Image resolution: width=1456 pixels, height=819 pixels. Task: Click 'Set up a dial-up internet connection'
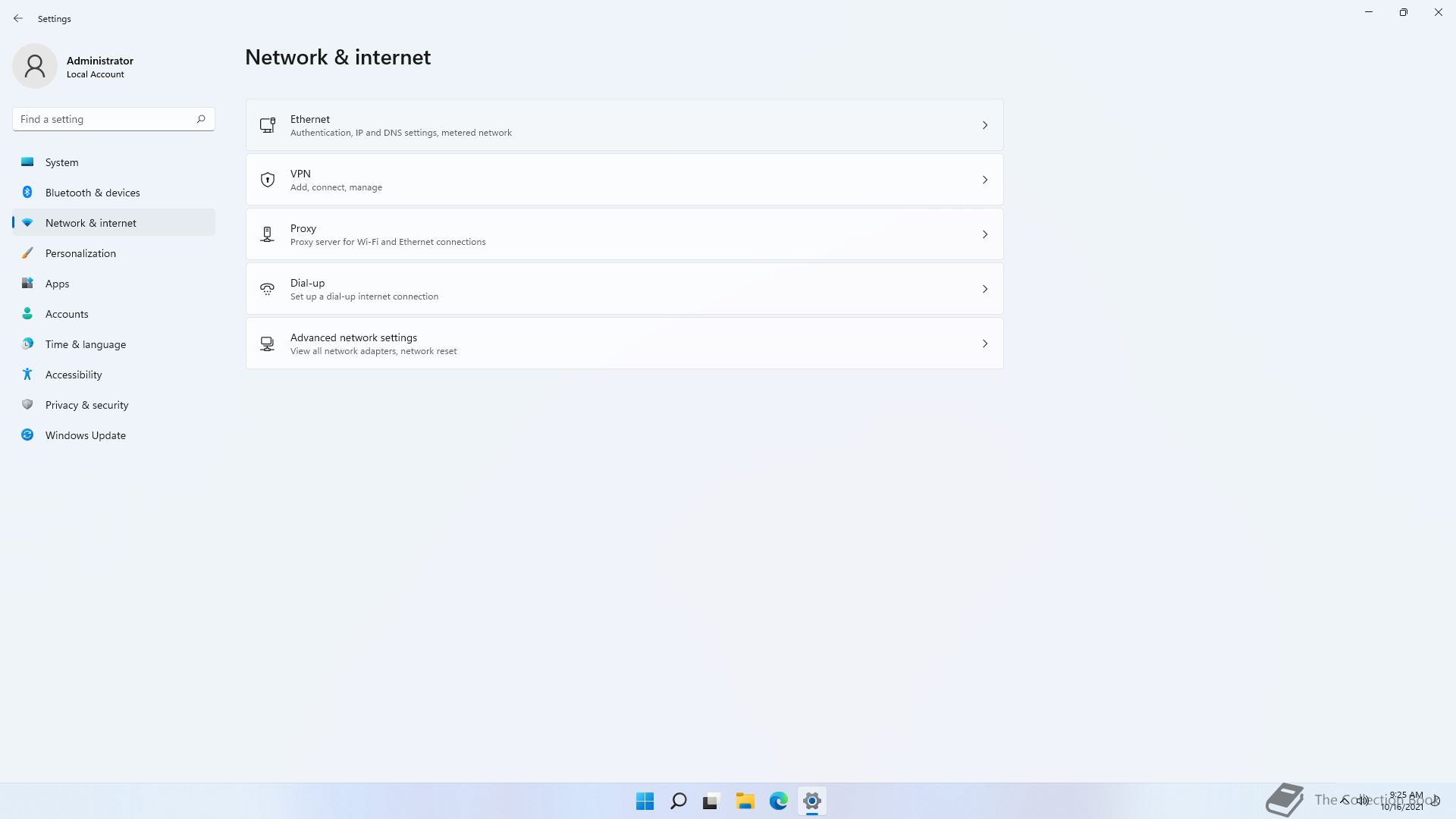[x=364, y=297]
